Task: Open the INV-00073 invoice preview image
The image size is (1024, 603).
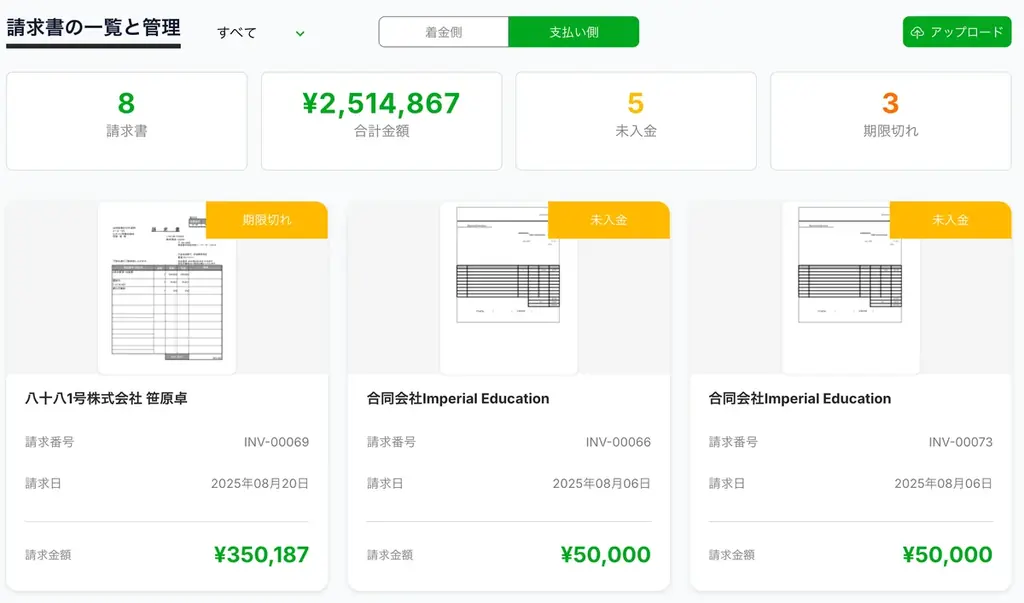Action: 850,285
